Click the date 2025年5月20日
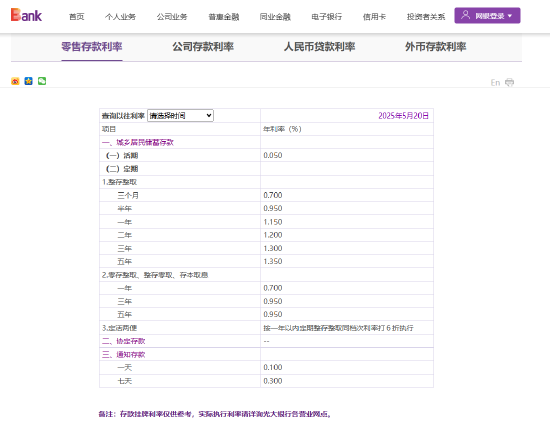The width and height of the screenshot is (550, 437). point(403,116)
